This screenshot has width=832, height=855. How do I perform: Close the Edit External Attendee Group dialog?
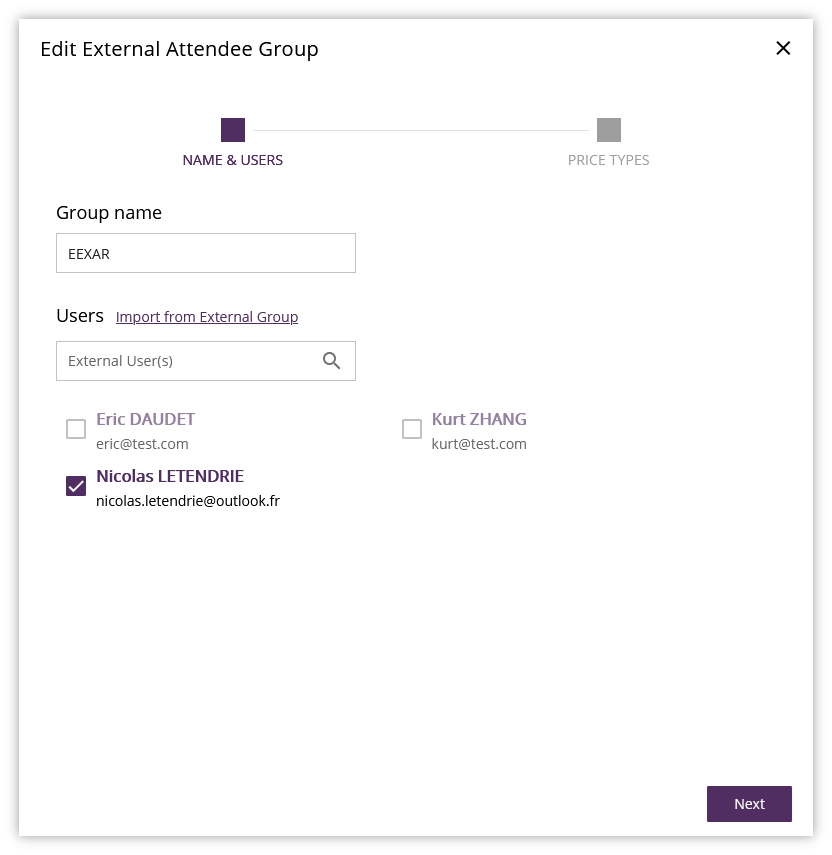[x=783, y=48]
